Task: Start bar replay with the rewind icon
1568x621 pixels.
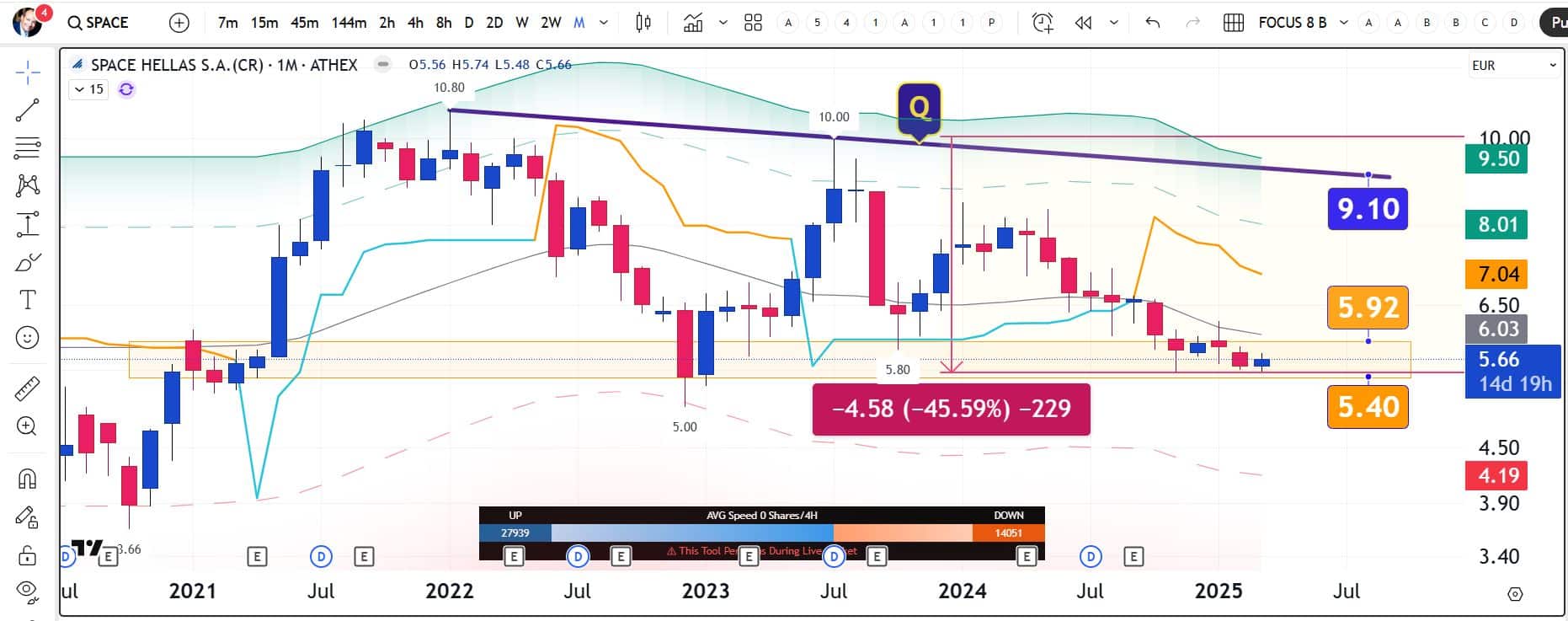Action: pyautogui.click(x=1084, y=23)
